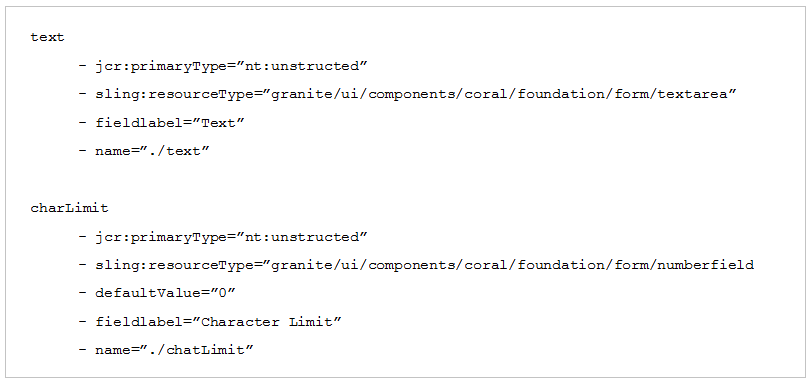
Task: Click the numberfield sling:resourceType line
Action: pos(416,266)
